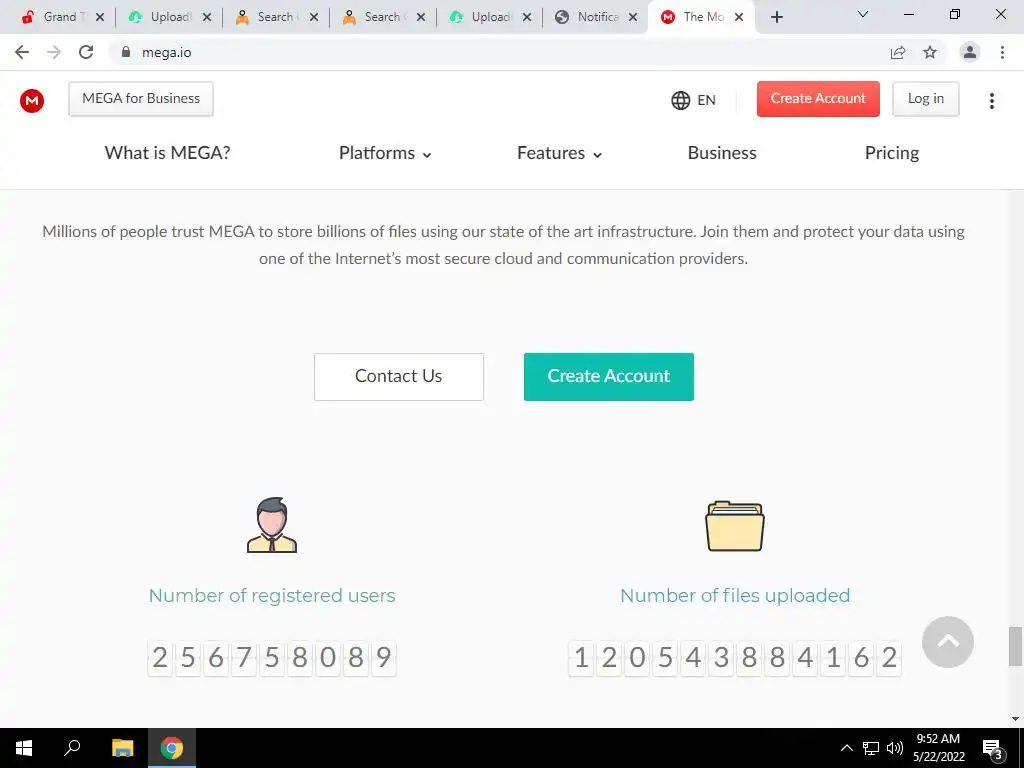Click the page vertical scrollbar thumb
1024x768 pixels.
1015,646
